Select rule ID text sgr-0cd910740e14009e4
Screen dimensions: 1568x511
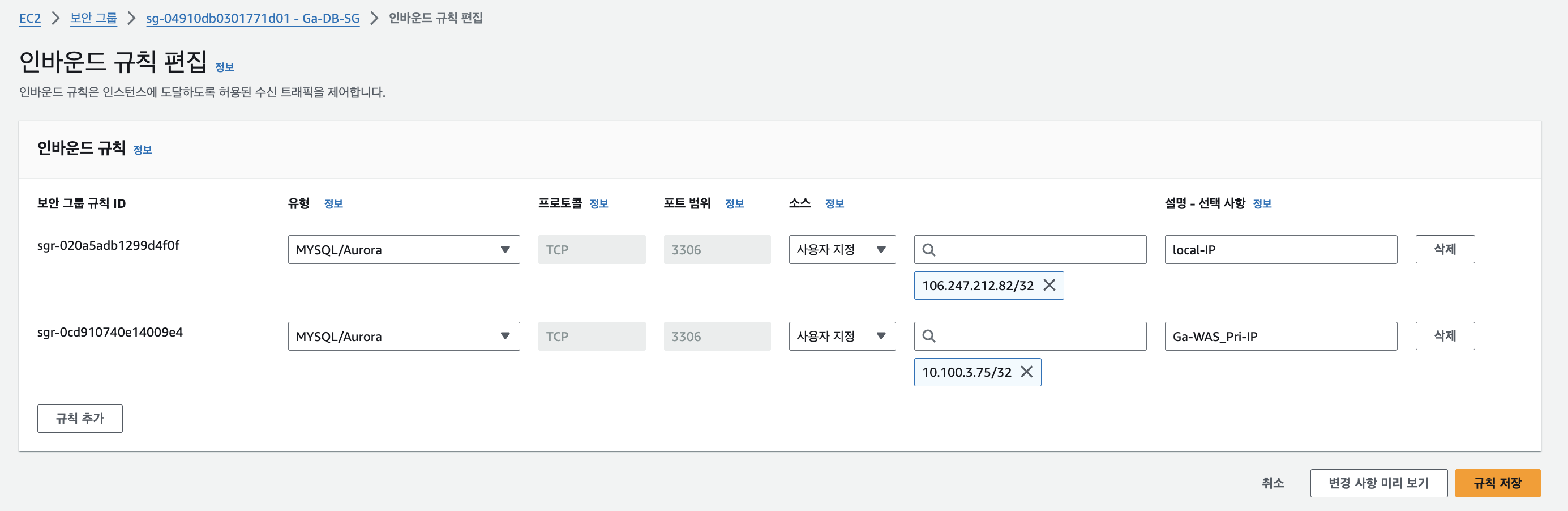click(x=110, y=332)
